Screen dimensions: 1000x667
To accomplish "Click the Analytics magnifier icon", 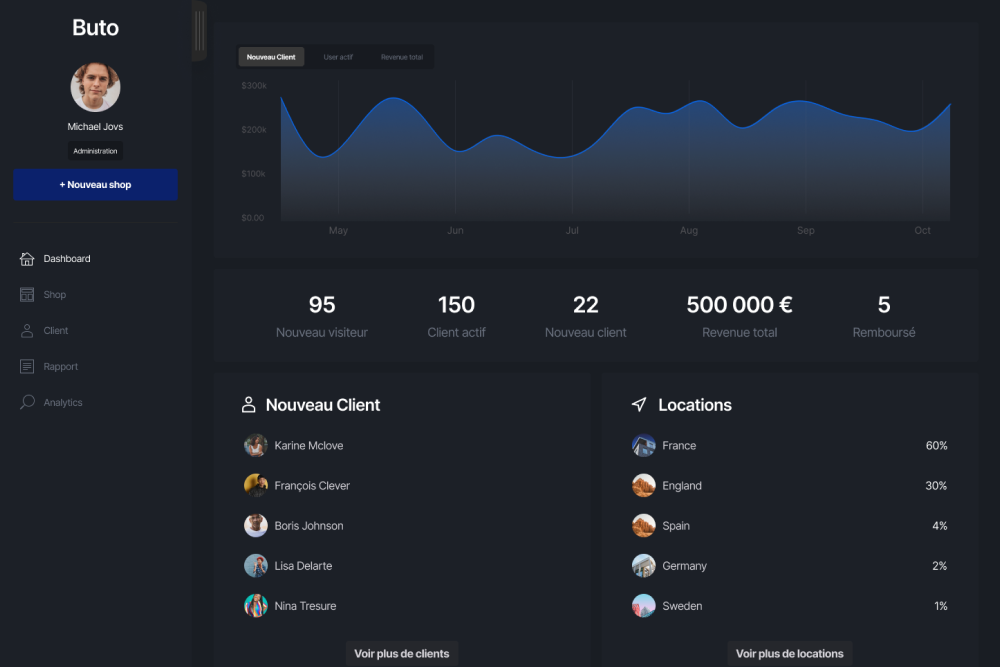I will coord(27,403).
